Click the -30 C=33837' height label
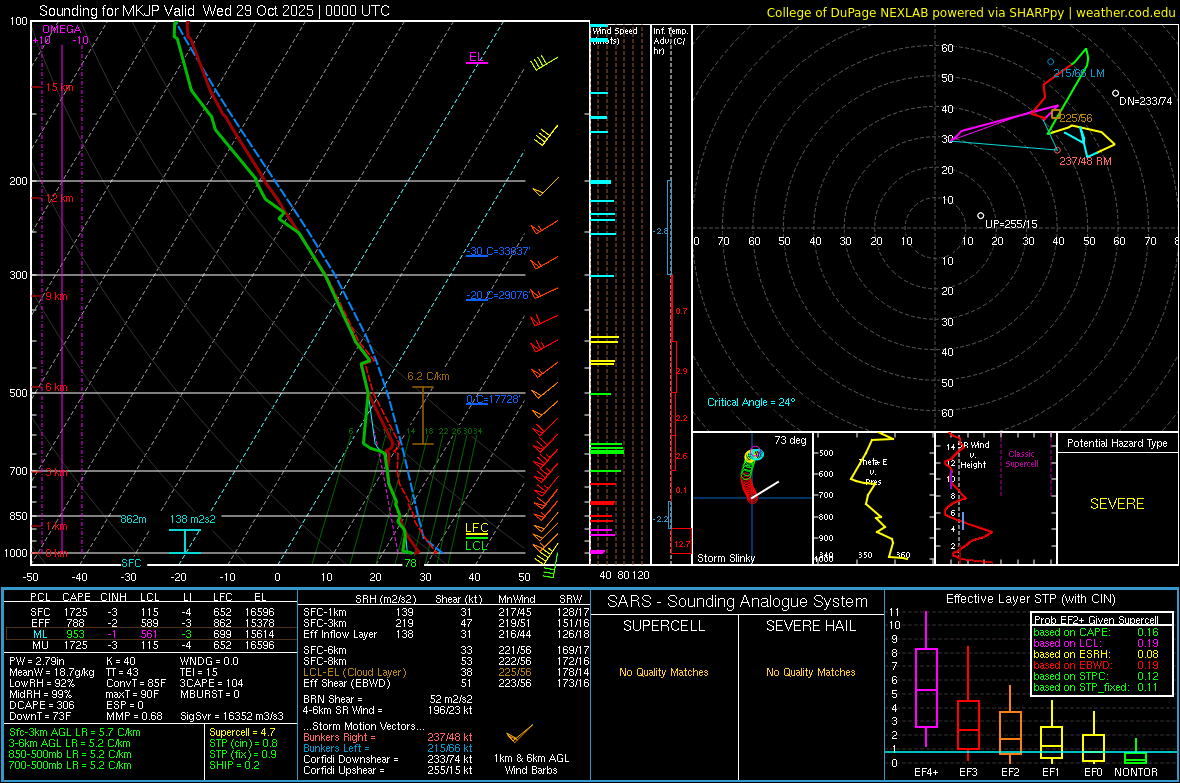Viewport: 1180px width, 783px height. coord(498,251)
